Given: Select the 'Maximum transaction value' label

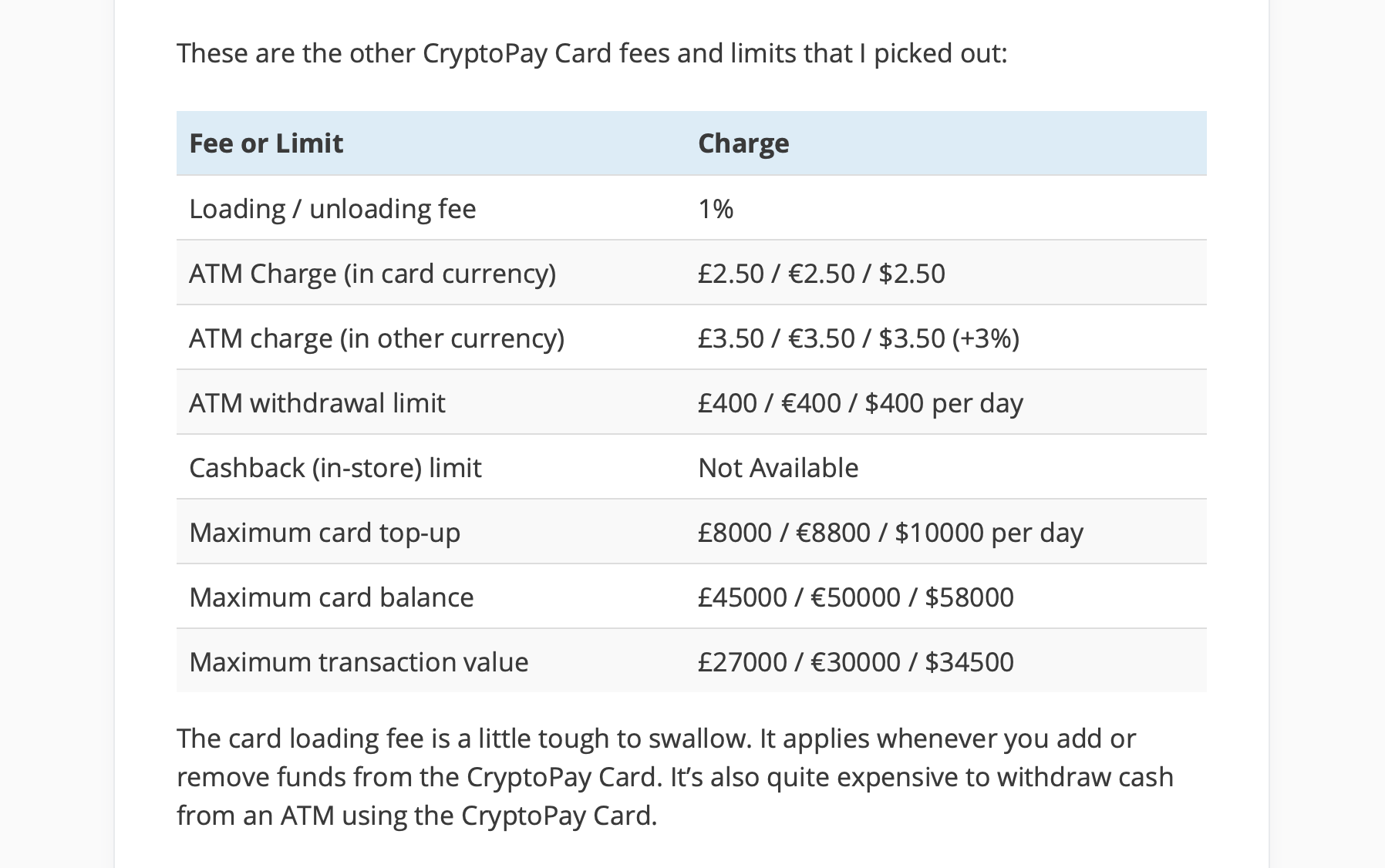Looking at the screenshot, I should tap(359, 662).
